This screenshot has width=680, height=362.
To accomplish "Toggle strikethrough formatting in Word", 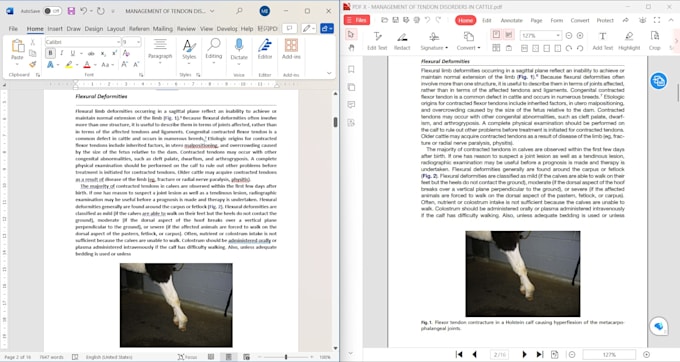I will (91, 53).
